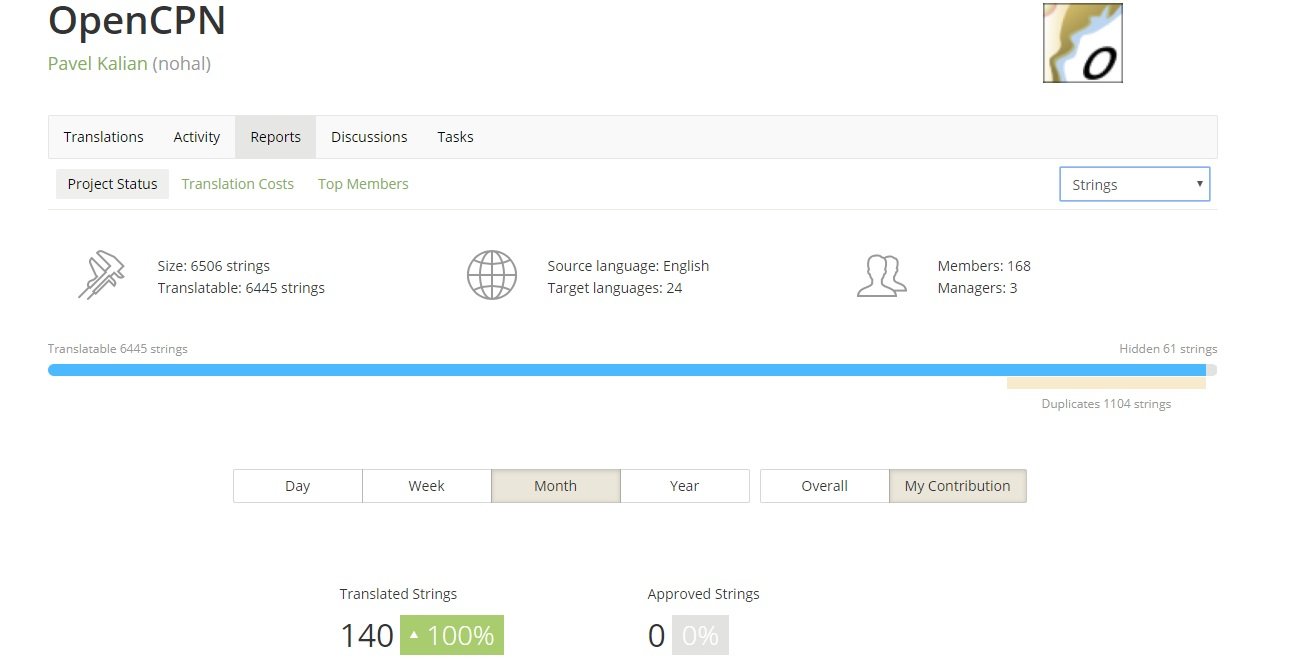1307x659 pixels.
Task: Go to the Discussions tab
Action: 369,137
